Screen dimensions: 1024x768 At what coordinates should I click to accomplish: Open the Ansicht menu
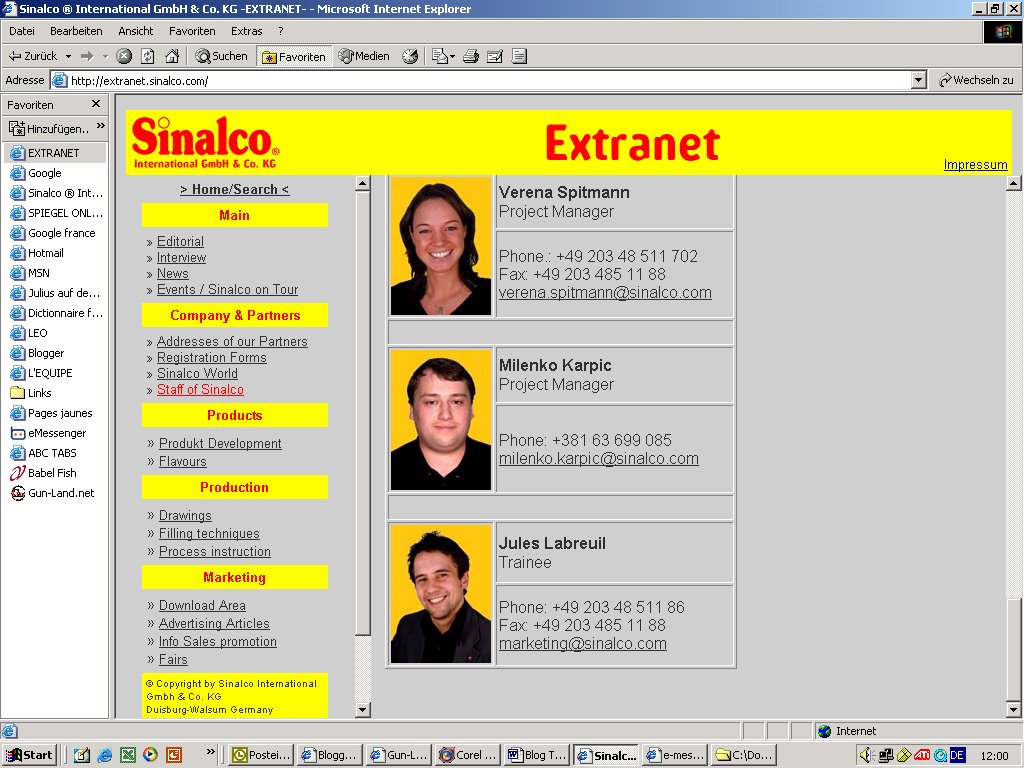pos(136,31)
